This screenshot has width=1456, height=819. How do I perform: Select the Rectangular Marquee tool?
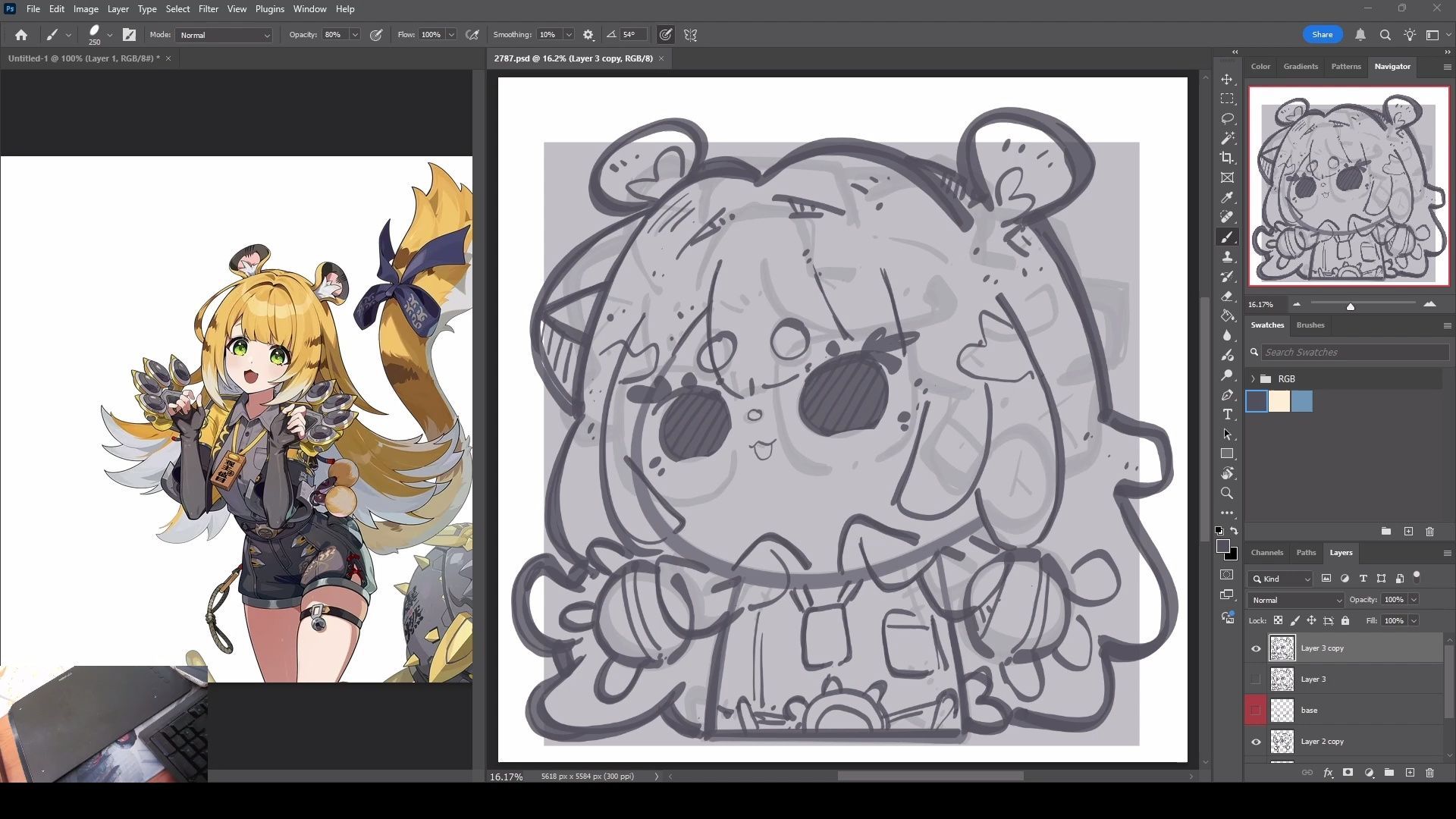tap(1227, 99)
